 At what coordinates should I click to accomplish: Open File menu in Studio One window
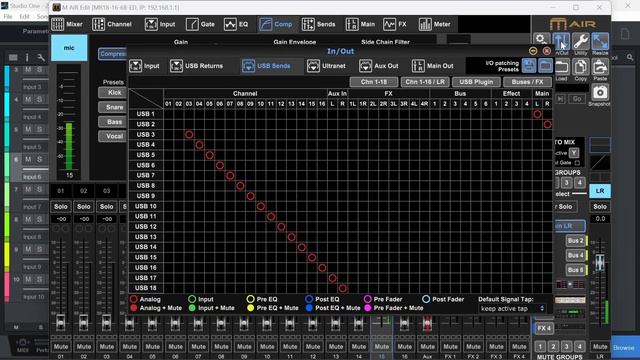click(x=8, y=16)
